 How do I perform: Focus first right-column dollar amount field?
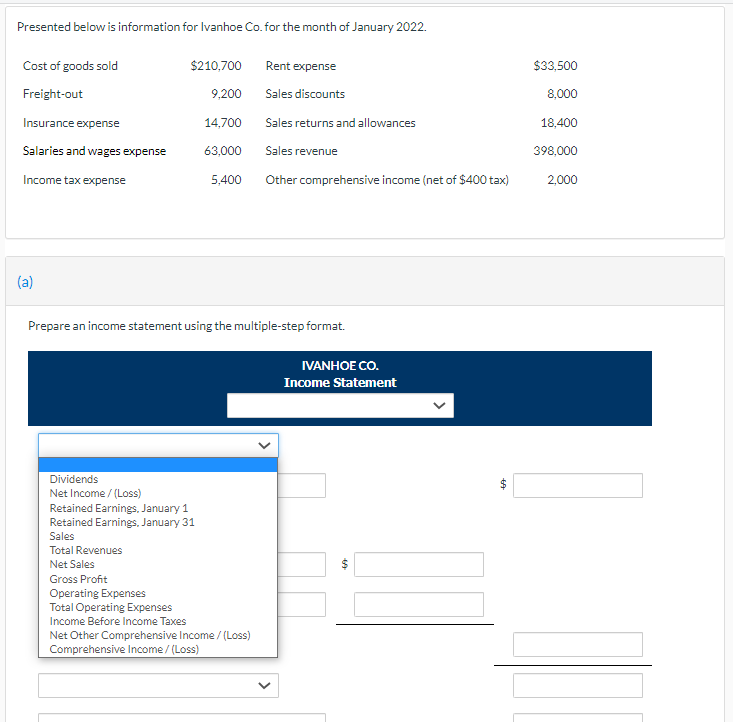click(578, 485)
